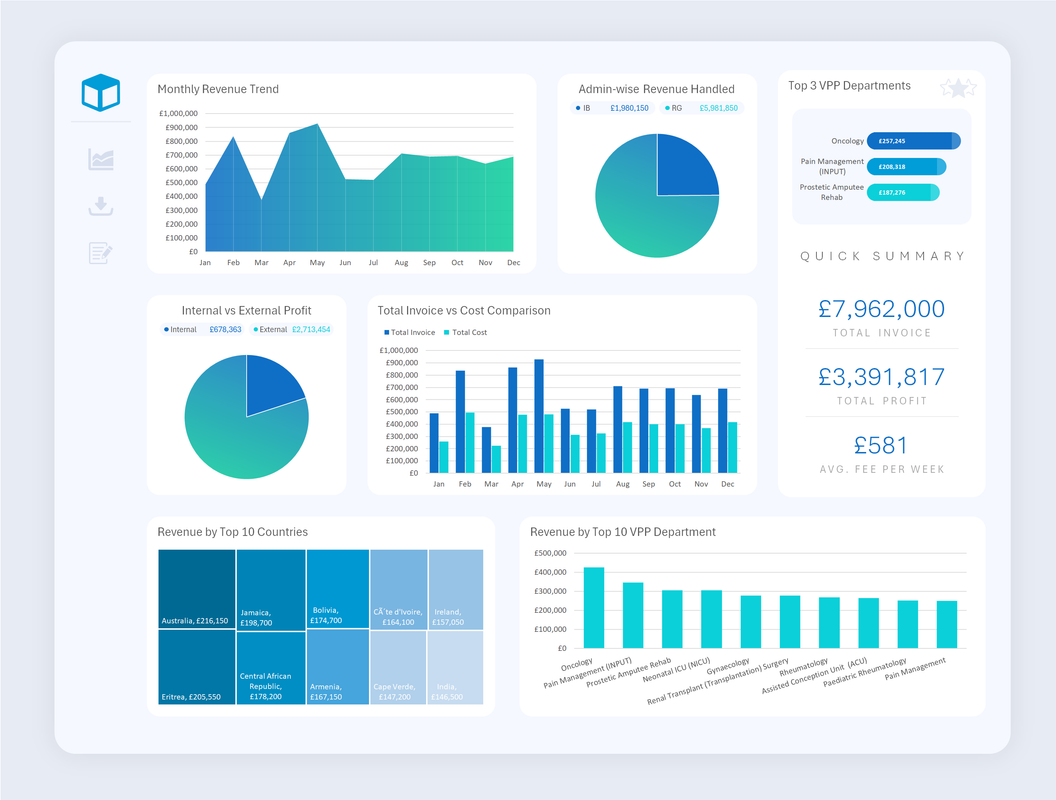Select the India £146,500 treemap tile
This screenshot has height=800, width=1056.
click(x=456, y=667)
